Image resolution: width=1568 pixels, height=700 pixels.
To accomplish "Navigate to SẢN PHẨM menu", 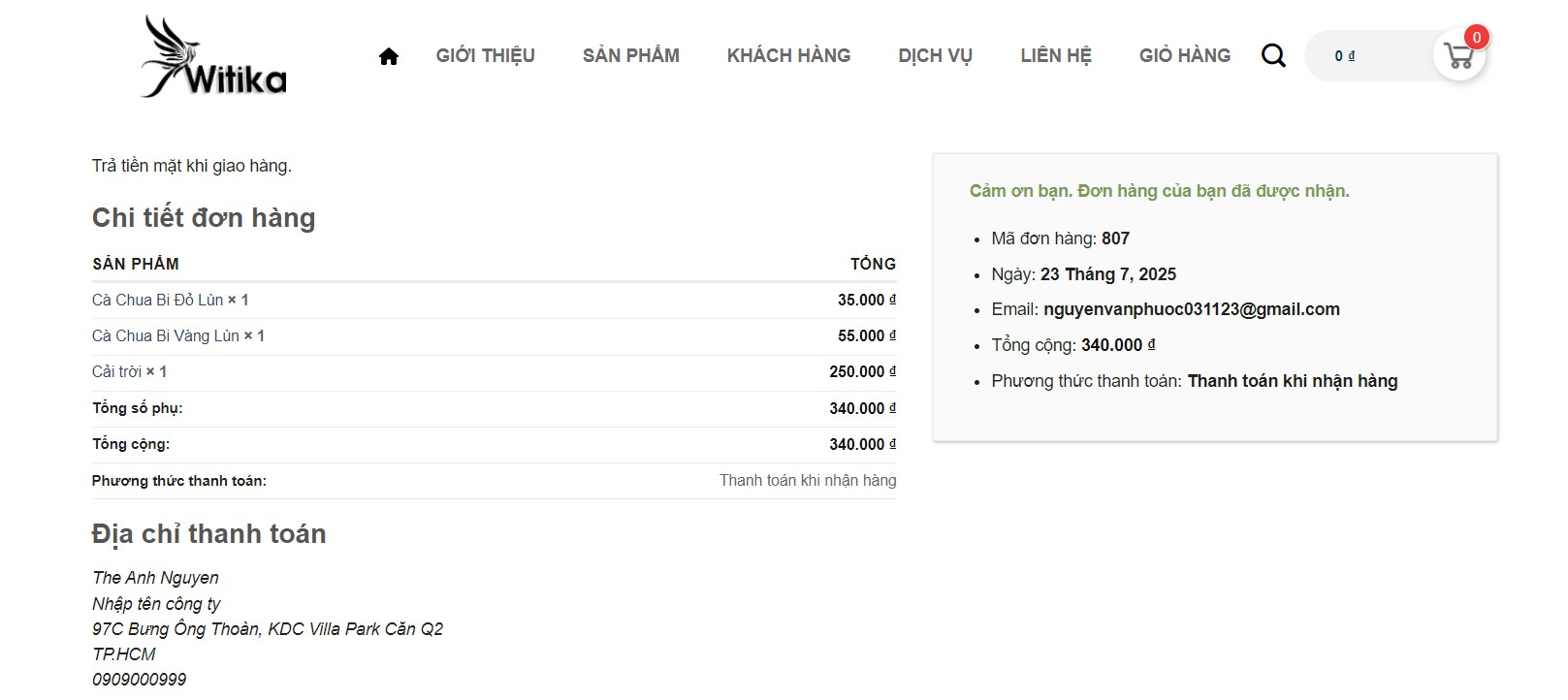I will point(630,56).
